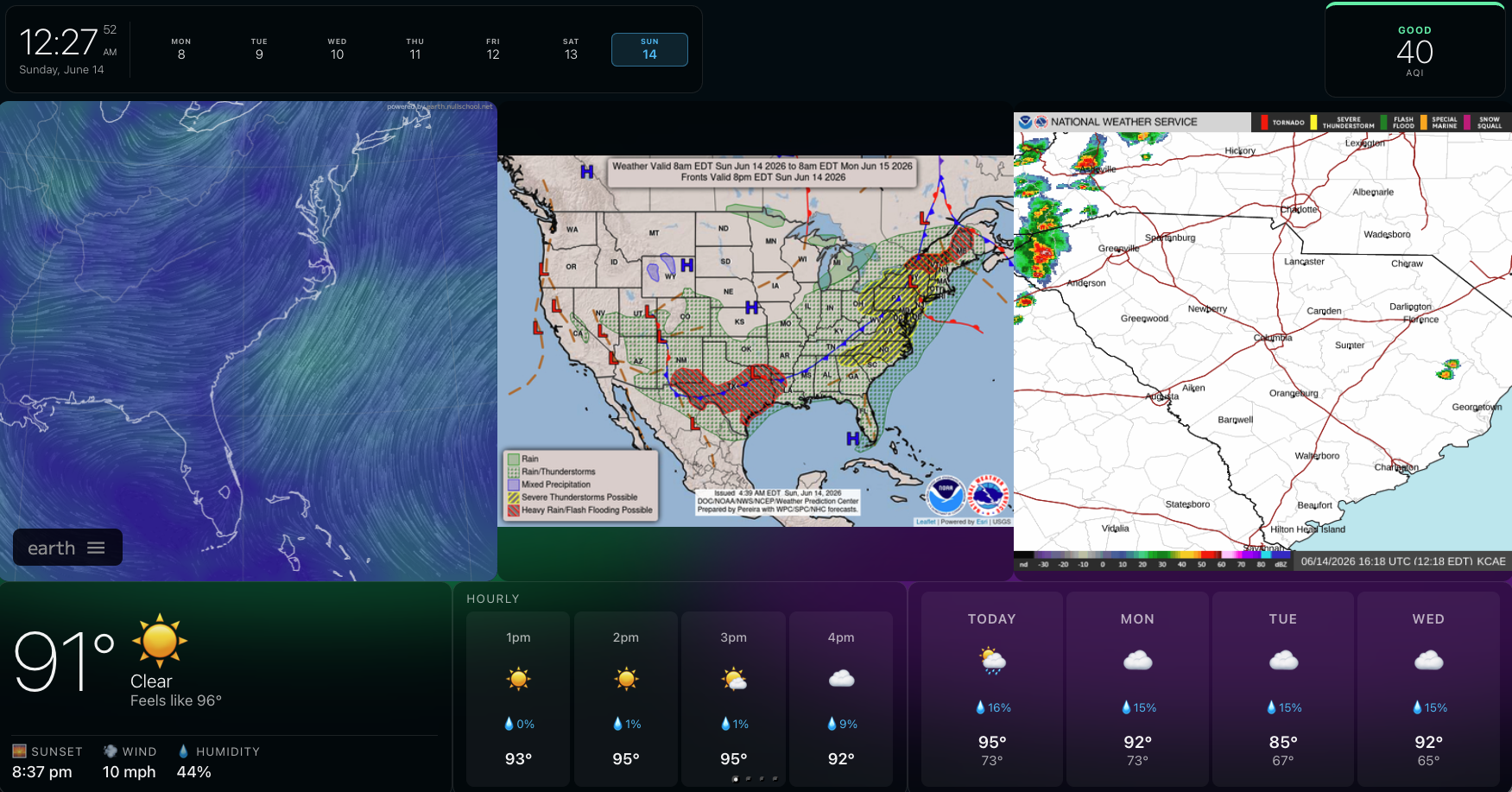Click the TODAY precipitation droplet icon
Viewport: 1512px width, 792px height.
(x=980, y=707)
